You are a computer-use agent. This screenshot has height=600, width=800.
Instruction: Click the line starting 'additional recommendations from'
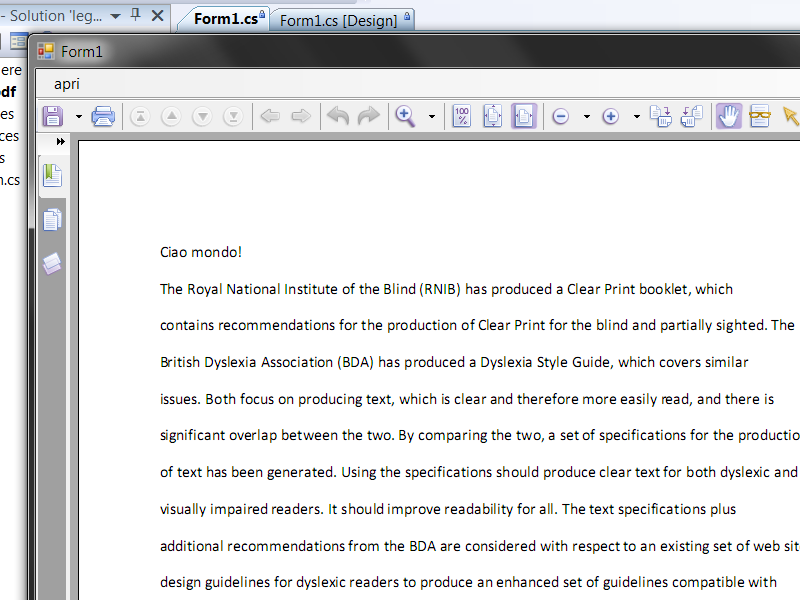point(480,546)
